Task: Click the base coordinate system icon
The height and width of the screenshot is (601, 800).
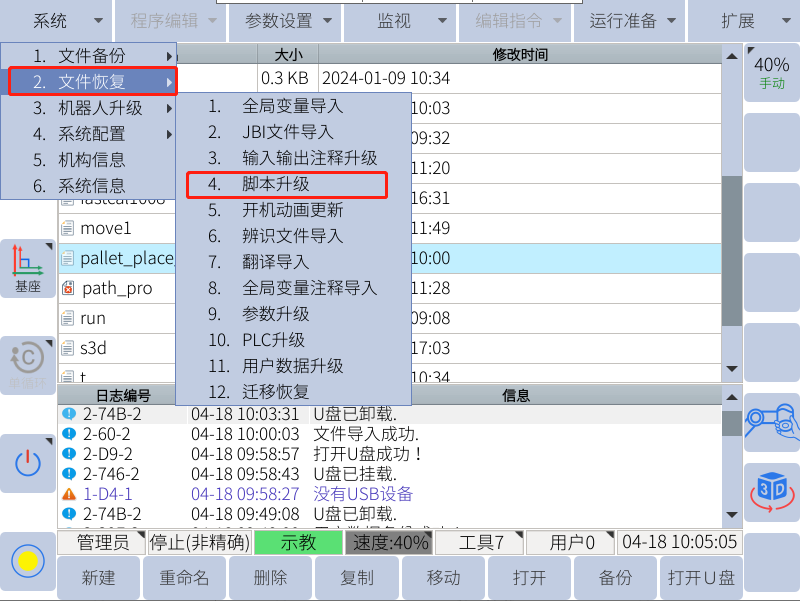Action: tap(27, 268)
